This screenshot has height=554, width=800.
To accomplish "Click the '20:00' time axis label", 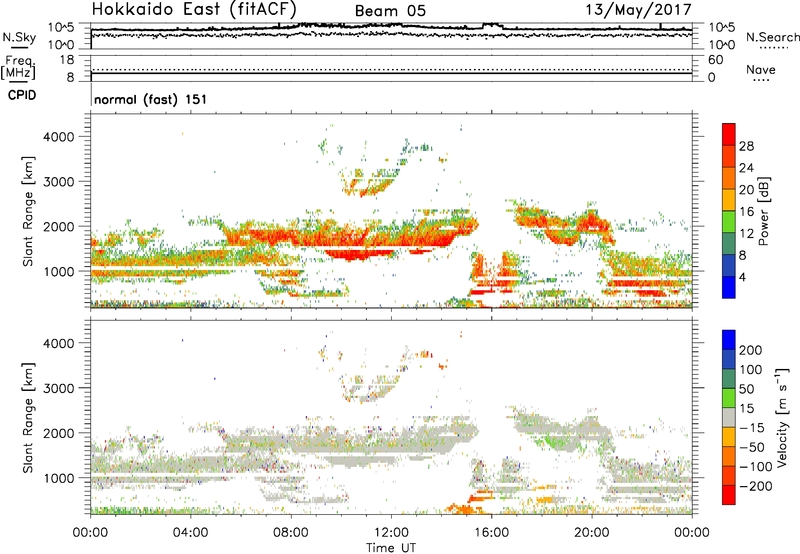I will click(x=592, y=533).
